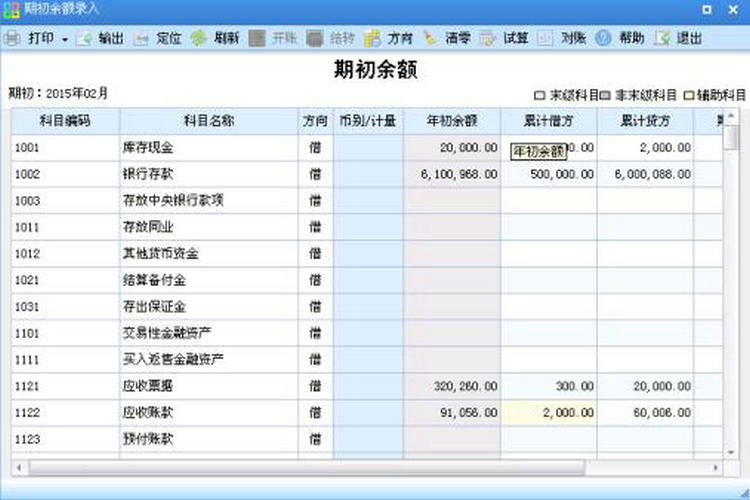Click the 末级科目 legend box
This screenshot has height=500, width=750.
coord(539,96)
